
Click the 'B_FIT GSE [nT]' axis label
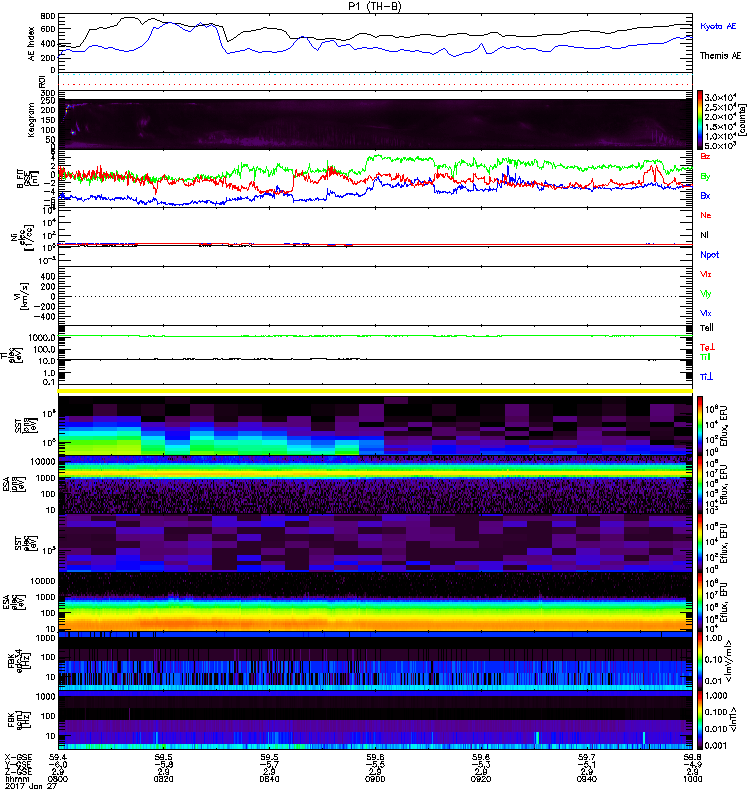tap(28, 179)
